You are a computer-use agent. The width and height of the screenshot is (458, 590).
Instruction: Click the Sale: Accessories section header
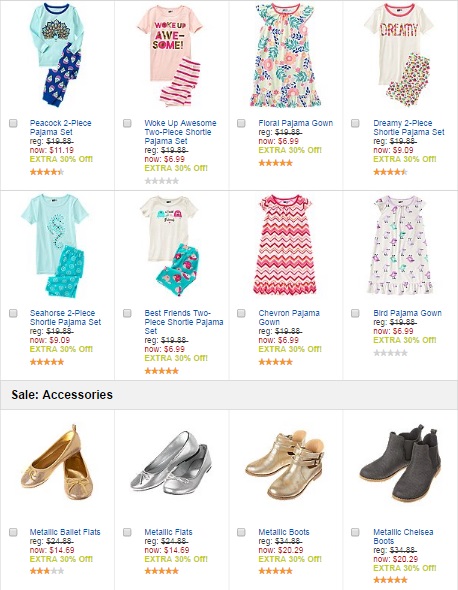(62, 394)
